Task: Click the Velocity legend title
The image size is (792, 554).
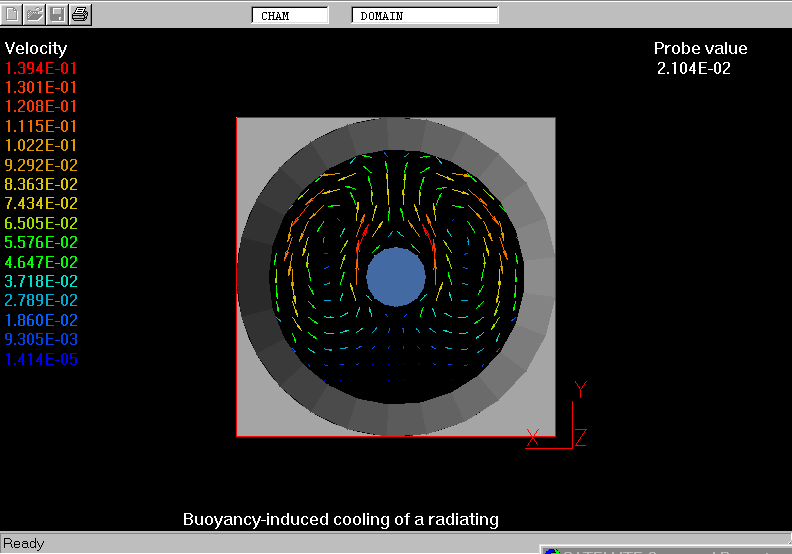Action: click(36, 48)
